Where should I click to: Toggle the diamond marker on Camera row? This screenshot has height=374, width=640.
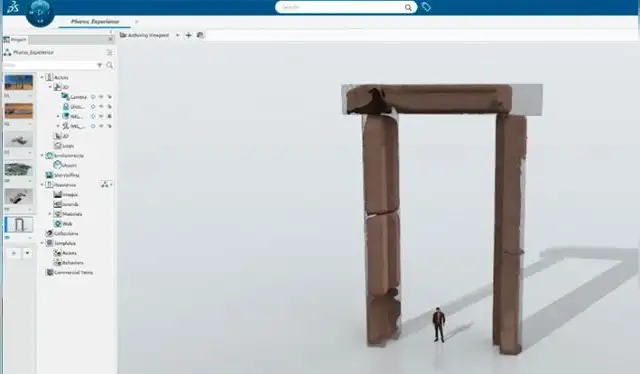tap(93, 97)
